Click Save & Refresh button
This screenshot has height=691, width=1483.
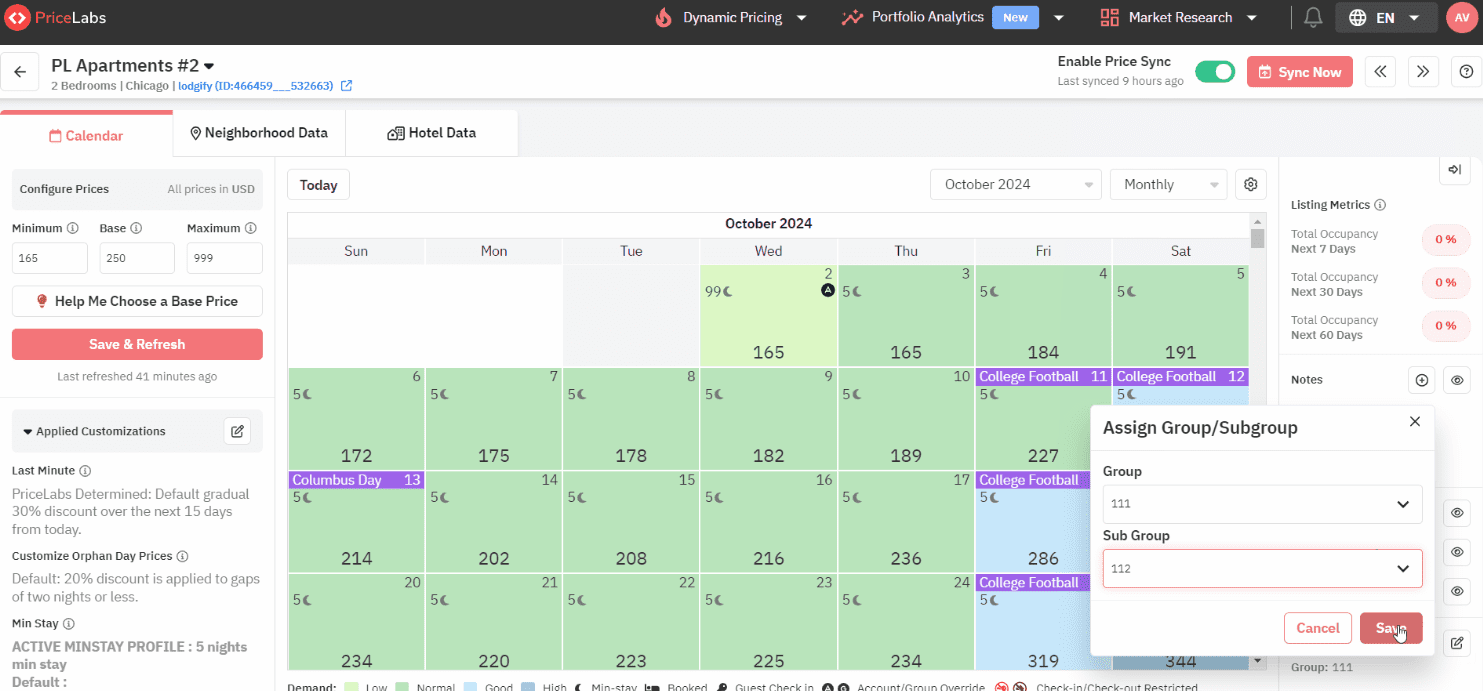click(x=137, y=344)
